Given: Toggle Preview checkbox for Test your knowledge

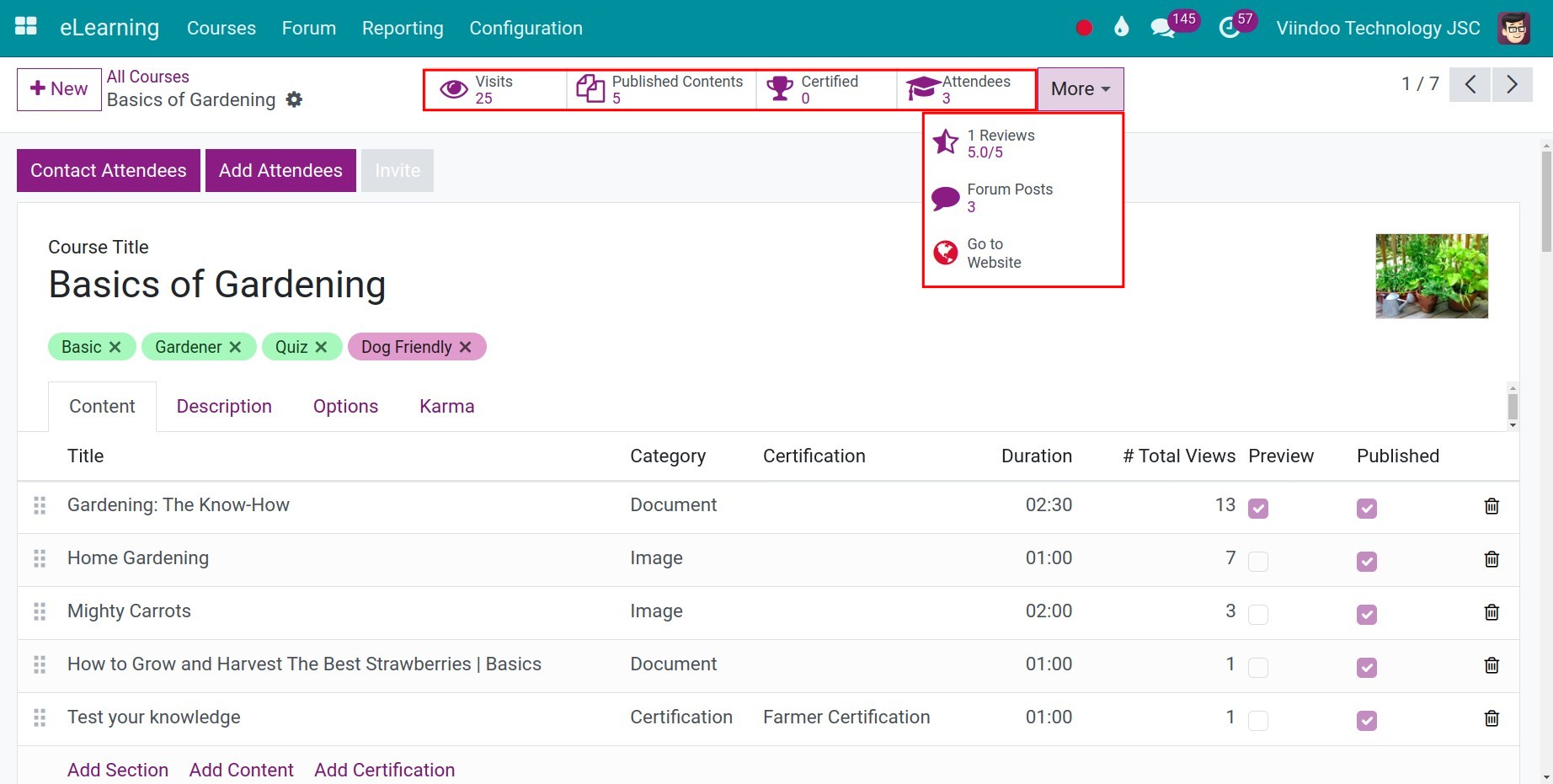Looking at the screenshot, I should pos(1258,720).
